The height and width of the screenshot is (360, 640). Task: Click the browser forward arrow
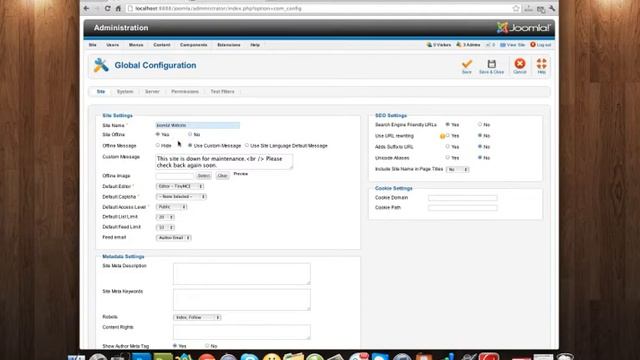point(97,8)
